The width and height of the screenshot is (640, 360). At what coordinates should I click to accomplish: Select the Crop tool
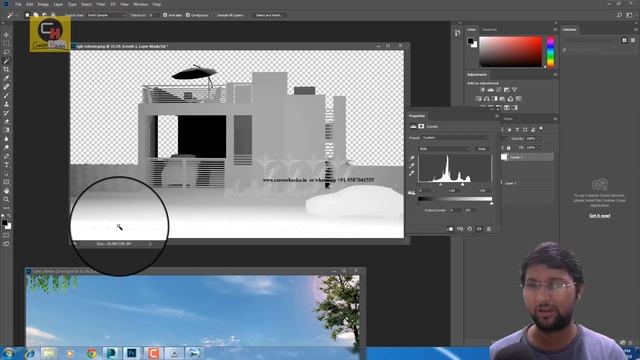(6, 69)
